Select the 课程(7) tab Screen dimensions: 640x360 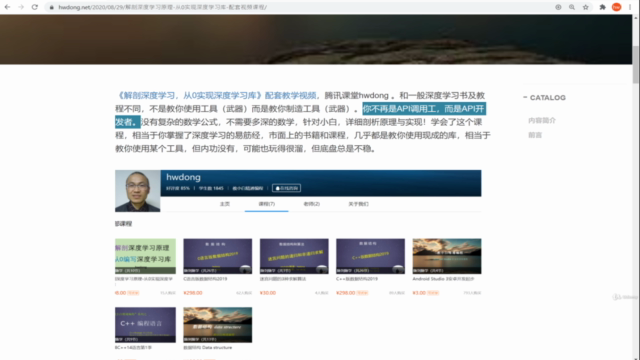(x=267, y=204)
